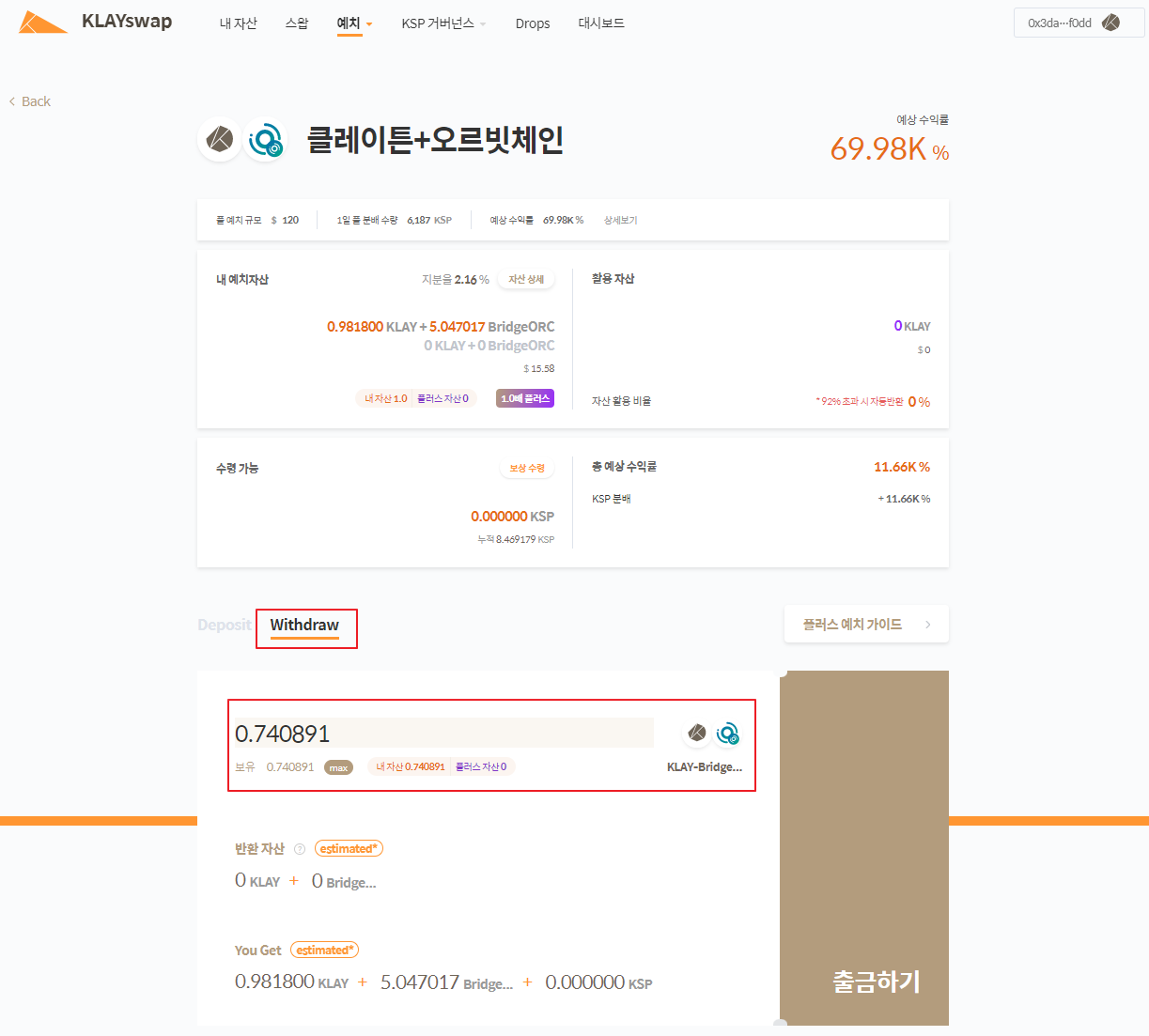This screenshot has width=1149, height=1036.
Task: Open the 플러스 예치 가이드 chevron
Action: (927, 625)
